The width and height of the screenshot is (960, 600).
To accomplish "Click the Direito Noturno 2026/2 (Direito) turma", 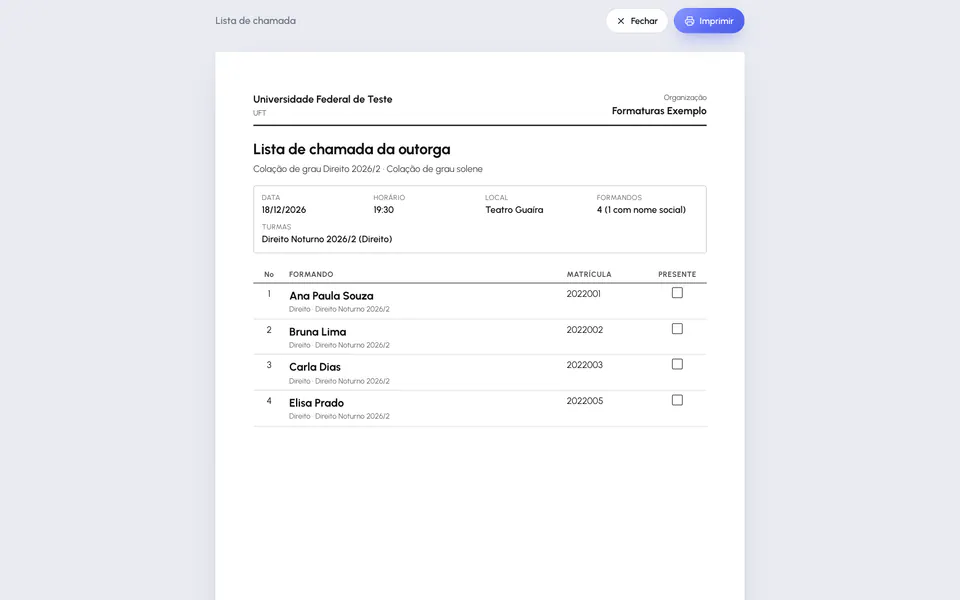I will pyautogui.click(x=327, y=239).
